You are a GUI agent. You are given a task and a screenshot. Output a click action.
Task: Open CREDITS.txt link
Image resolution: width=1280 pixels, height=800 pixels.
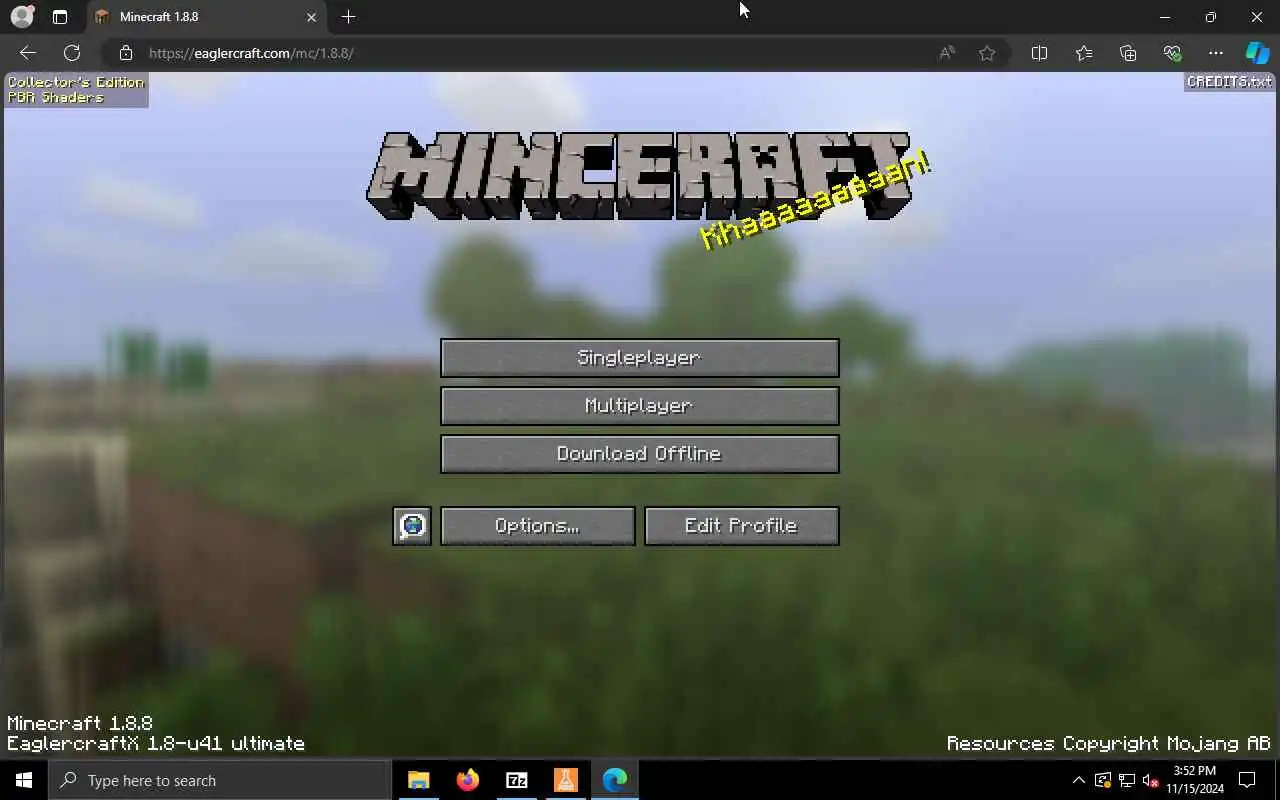[x=1230, y=82]
